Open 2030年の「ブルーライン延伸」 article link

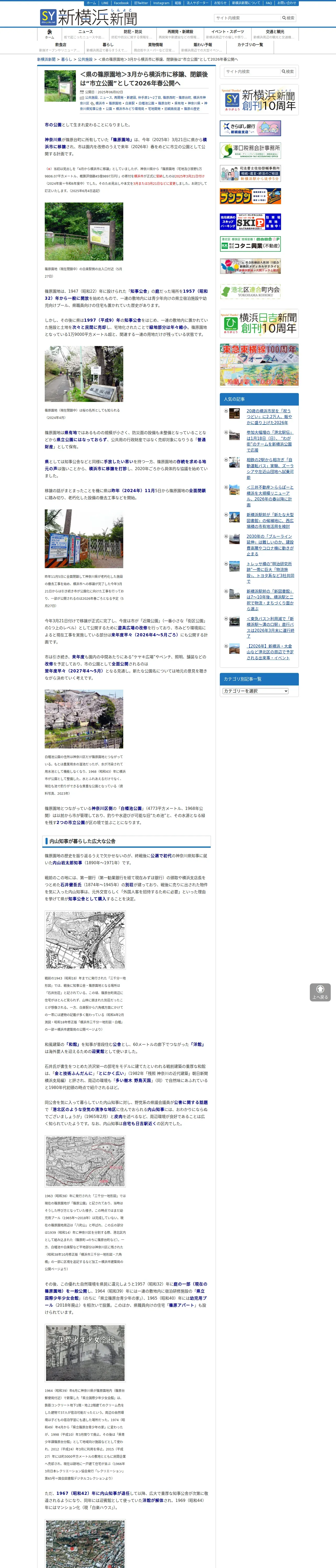tap(270, 545)
